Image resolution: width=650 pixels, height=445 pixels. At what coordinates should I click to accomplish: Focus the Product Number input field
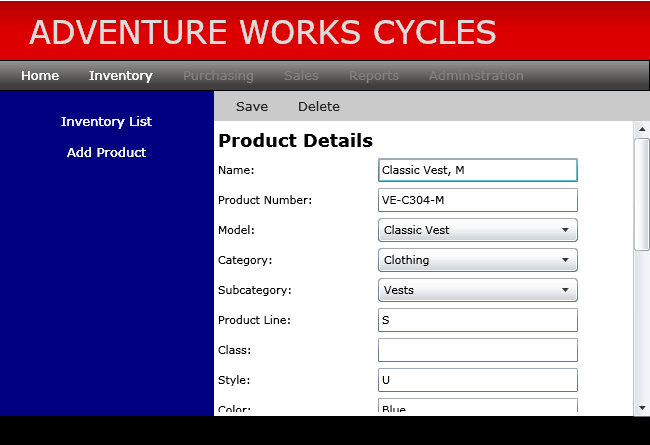pyautogui.click(x=478, y=200)
